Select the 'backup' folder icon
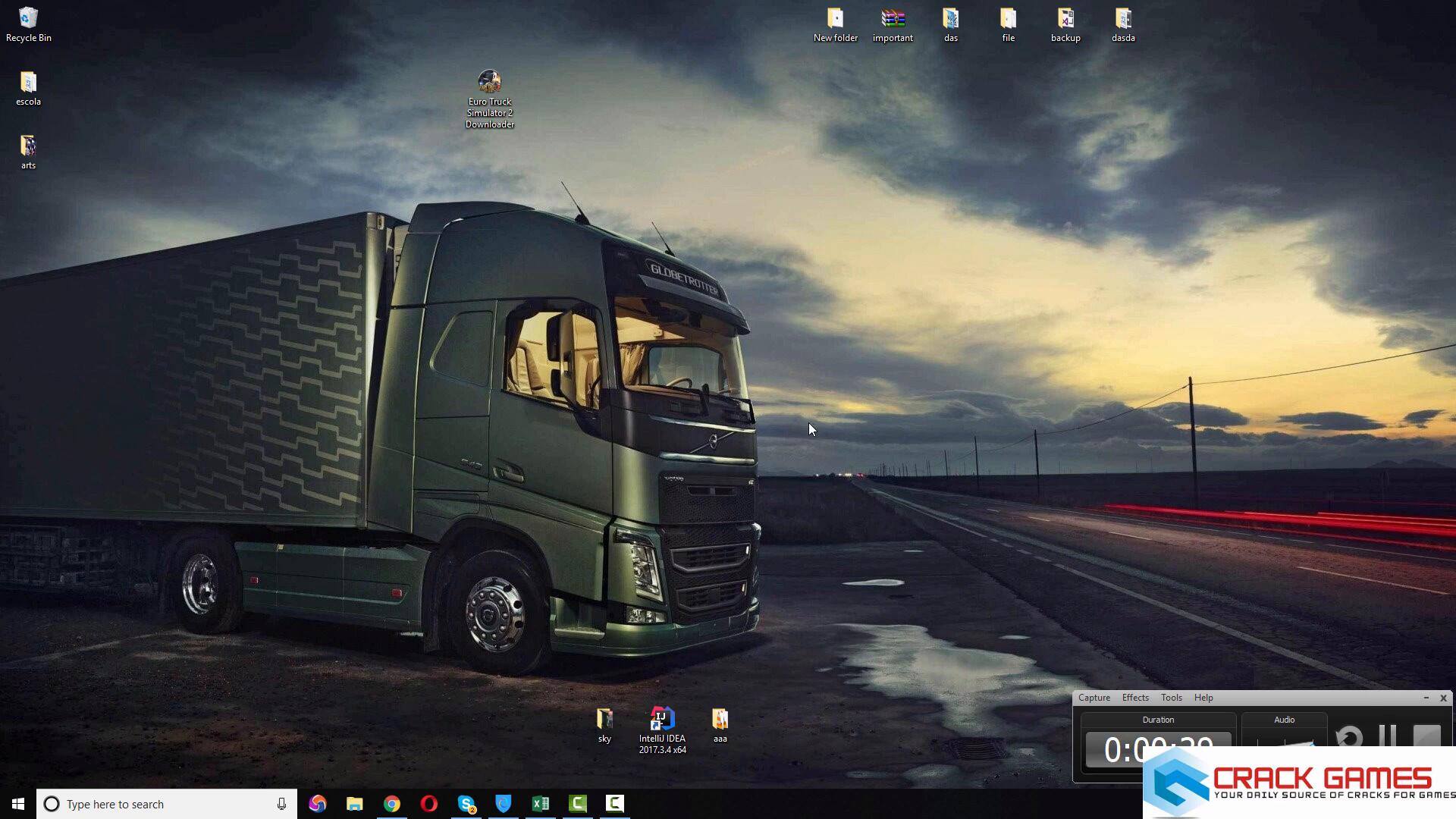Image resolution: width=1456 pixels, height=819 pixels. point(1065,18)
